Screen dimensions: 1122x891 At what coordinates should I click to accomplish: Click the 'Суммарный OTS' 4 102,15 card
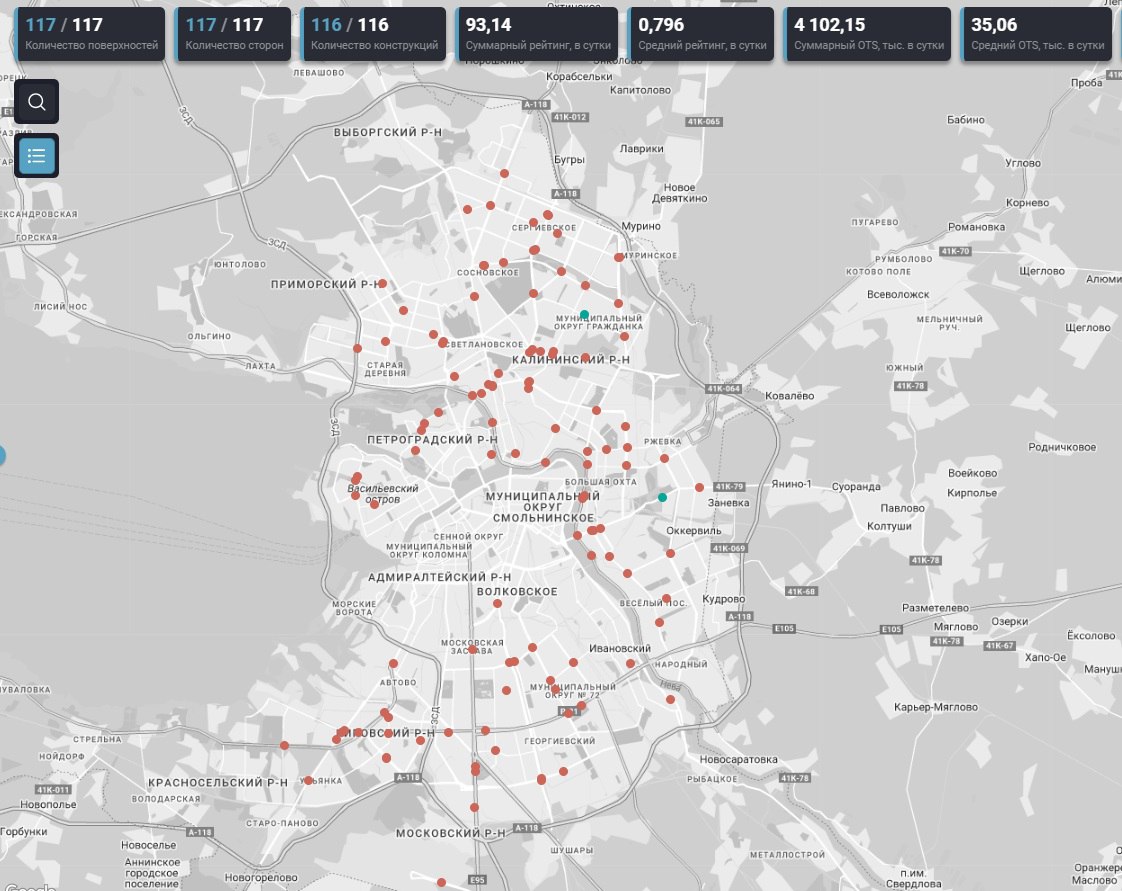click(x=868, y=34)
